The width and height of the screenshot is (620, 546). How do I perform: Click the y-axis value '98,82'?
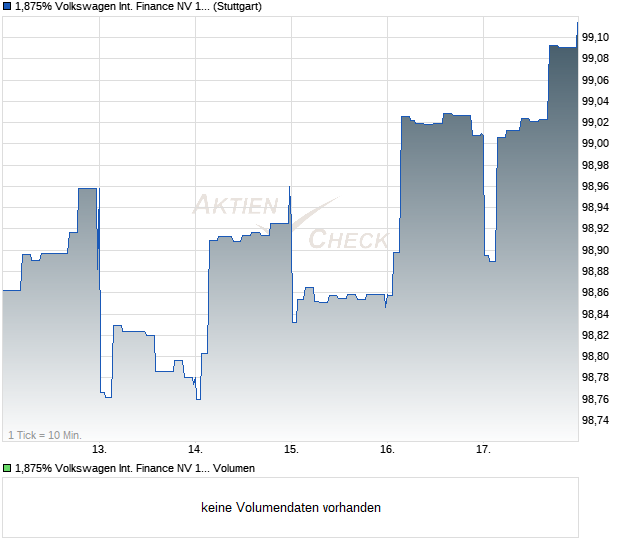(595, 335)
